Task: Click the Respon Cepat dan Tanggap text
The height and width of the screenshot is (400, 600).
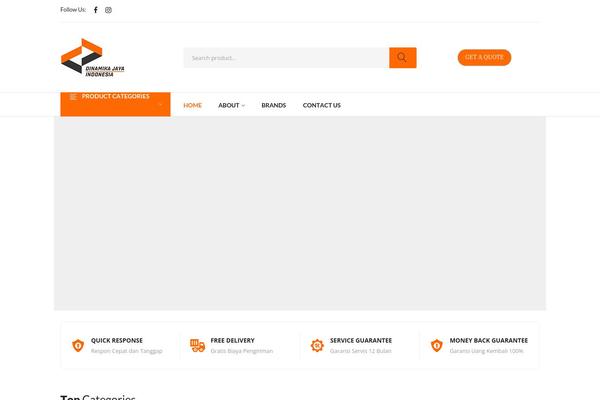Action: click(x=127, y=351)
